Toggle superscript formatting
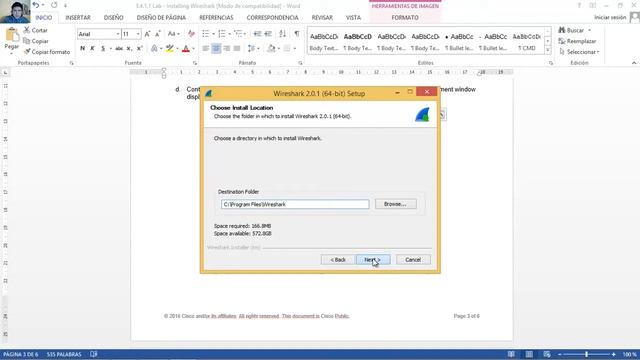This screenshot has height=360, width=640. pyautogui.click(x=139, y=49)
